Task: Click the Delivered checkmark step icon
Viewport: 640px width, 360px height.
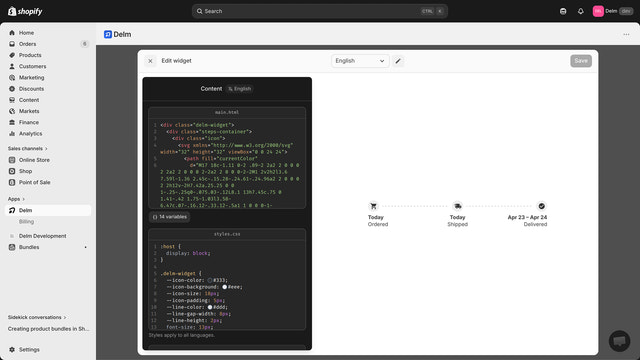Action: [542, 206]
